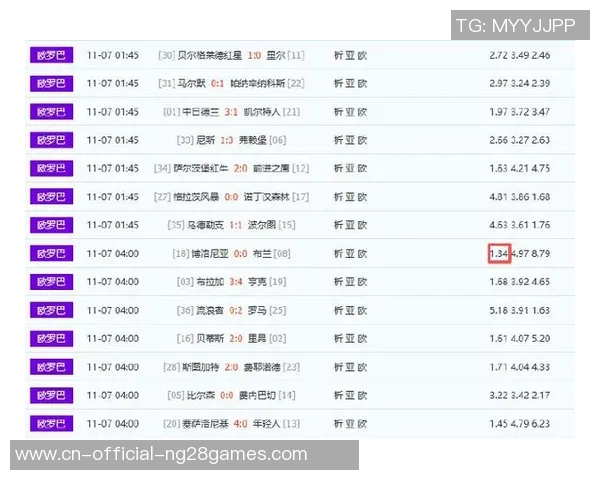600x480 pixels.
Task: Click the odds 5.18 3.91 1.63
Action: (x=519, y=310)
